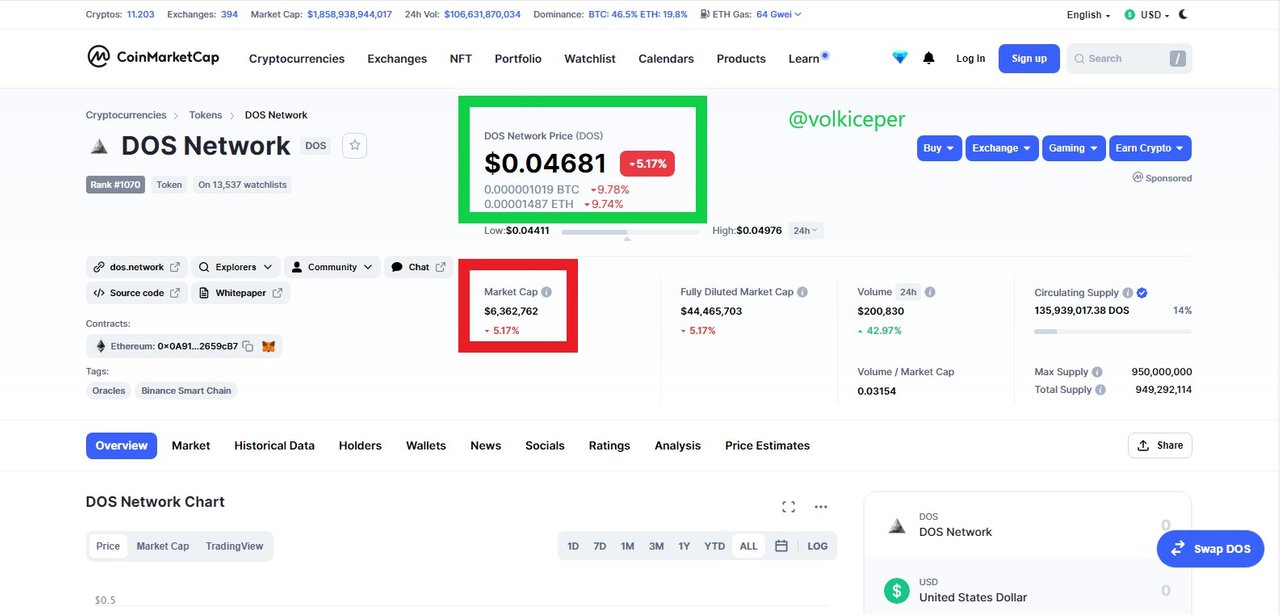1280x615 pixels.
Task: Switch to the Holders tab
Action: [x=360, y=446]
